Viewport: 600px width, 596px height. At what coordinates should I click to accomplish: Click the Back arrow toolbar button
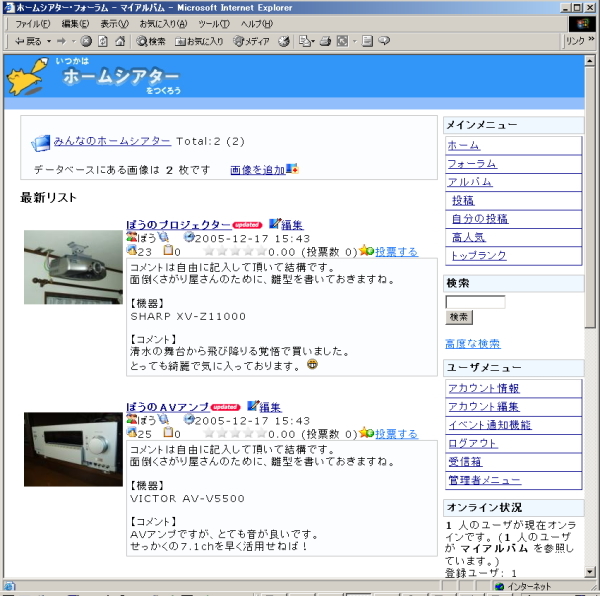click(28, 41)
